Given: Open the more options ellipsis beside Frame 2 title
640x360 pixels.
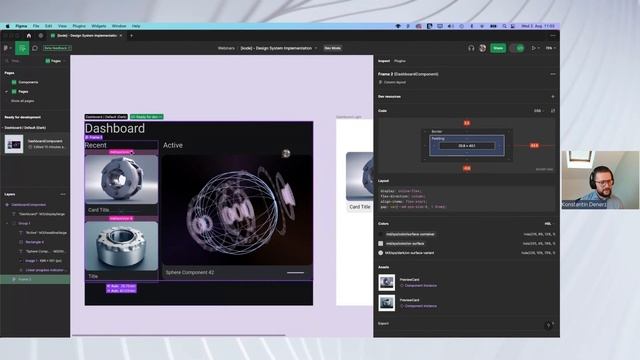Looking at the screenshot, I should click(x=553, y=74).
